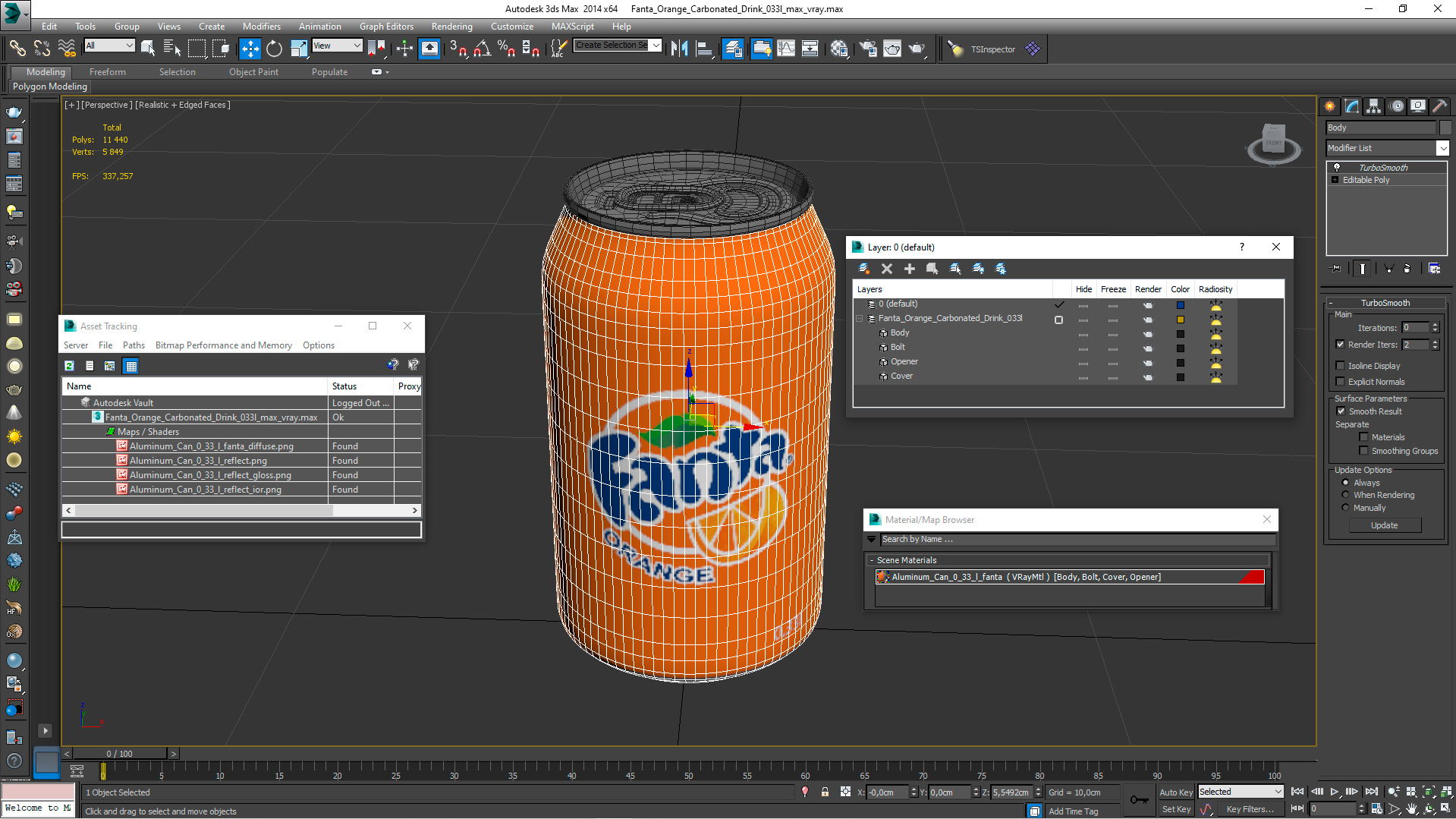Image resolution: width=1456 pixels, height=819 pixels.
Task: Toggle Angle Snap icon
Action: 482,49
